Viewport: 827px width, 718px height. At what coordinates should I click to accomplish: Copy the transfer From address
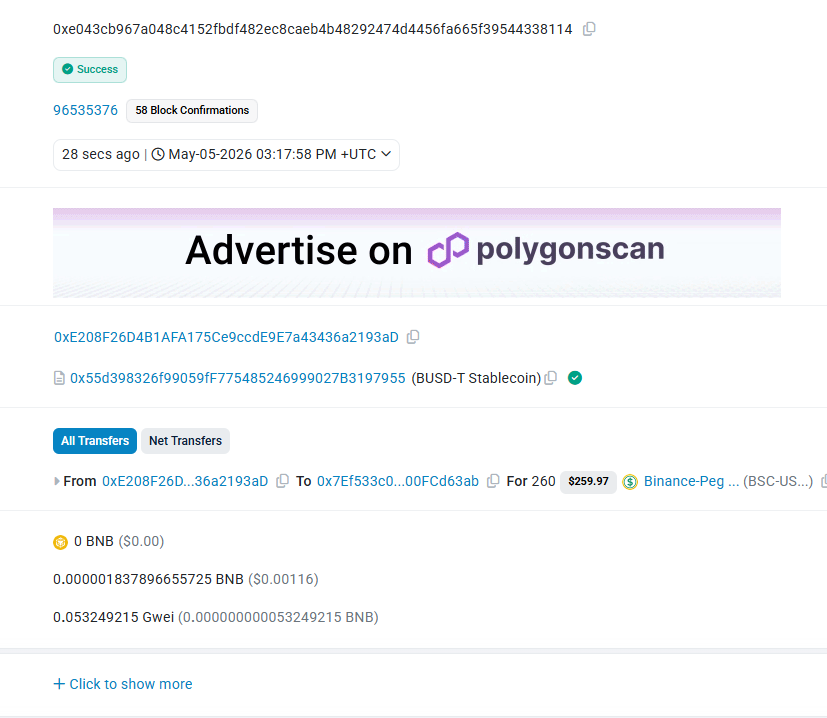click(x=283, y=481)
